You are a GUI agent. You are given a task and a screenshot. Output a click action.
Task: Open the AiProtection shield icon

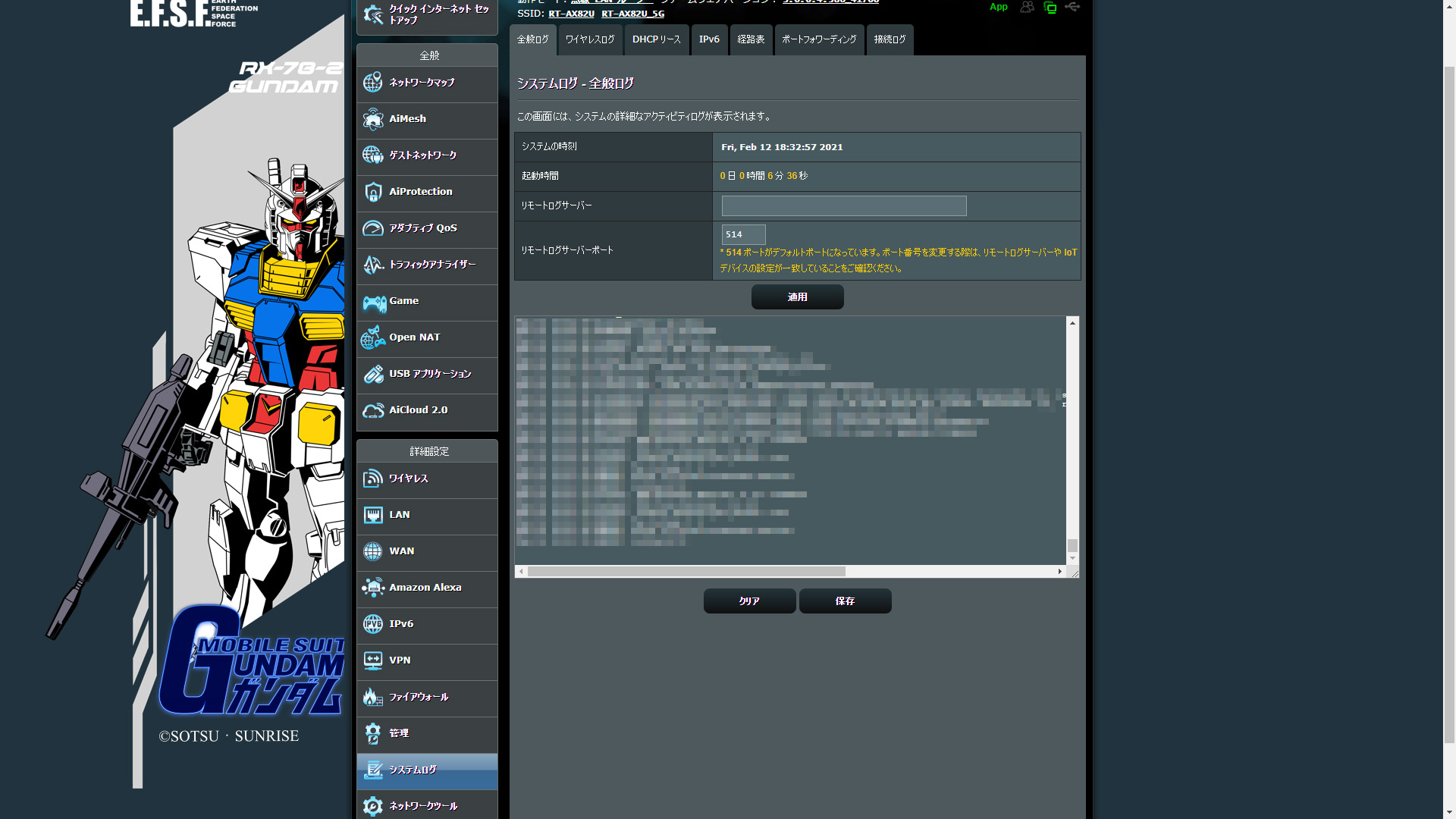tap(372, 192)
